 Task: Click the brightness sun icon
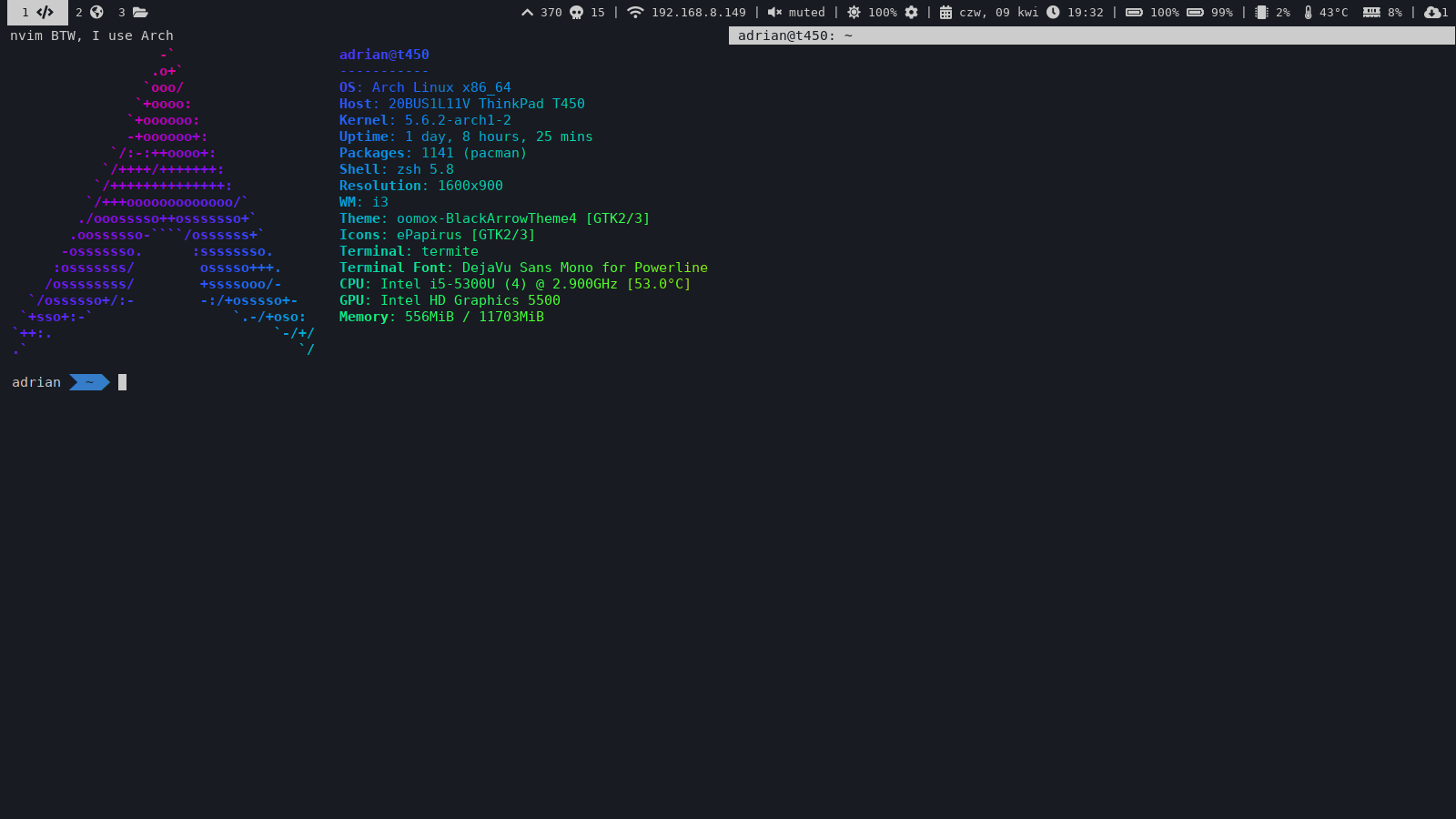tap(854, 13)
